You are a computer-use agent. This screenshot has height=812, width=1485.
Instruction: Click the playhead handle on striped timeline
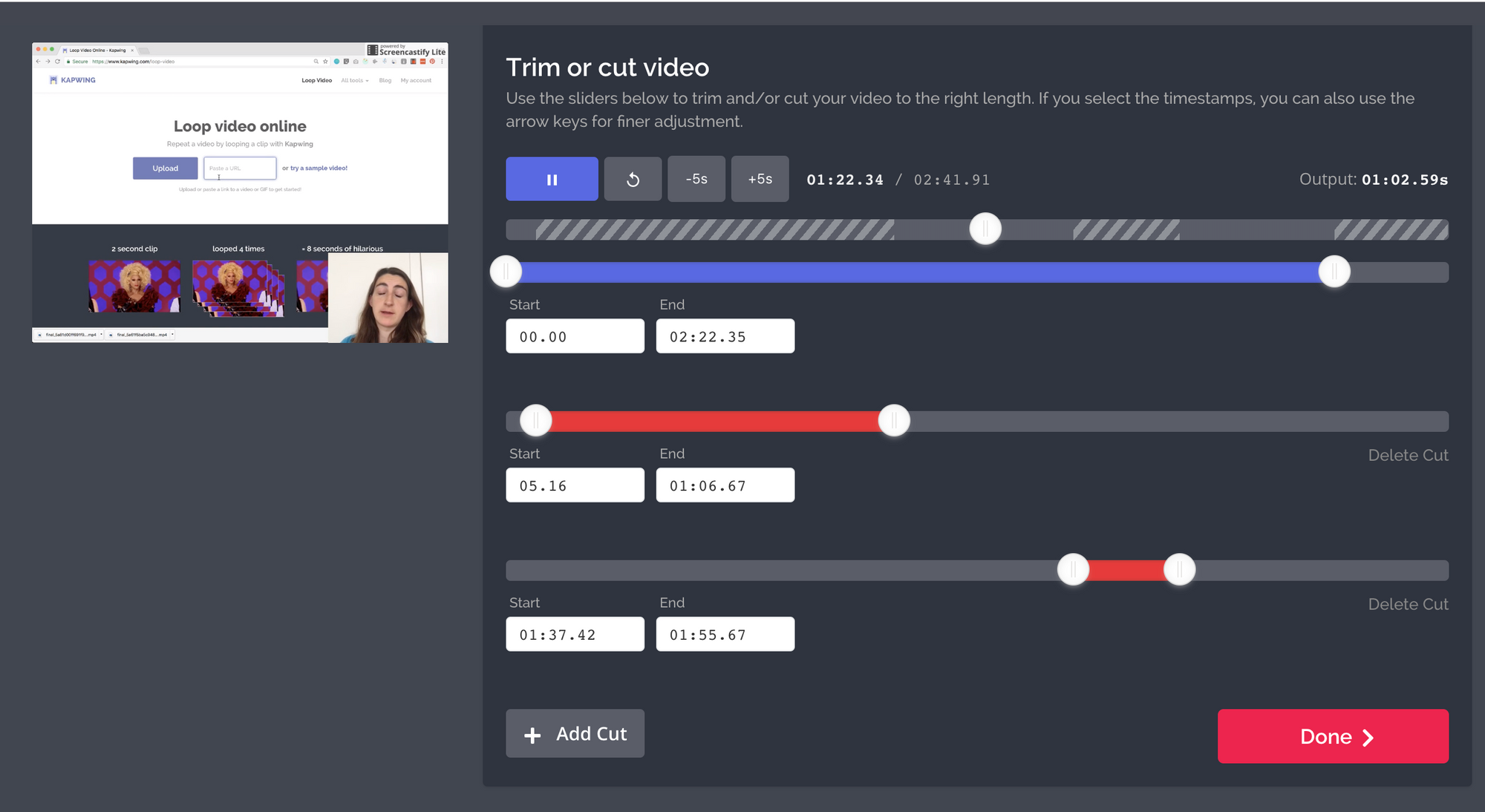[985, 229]
